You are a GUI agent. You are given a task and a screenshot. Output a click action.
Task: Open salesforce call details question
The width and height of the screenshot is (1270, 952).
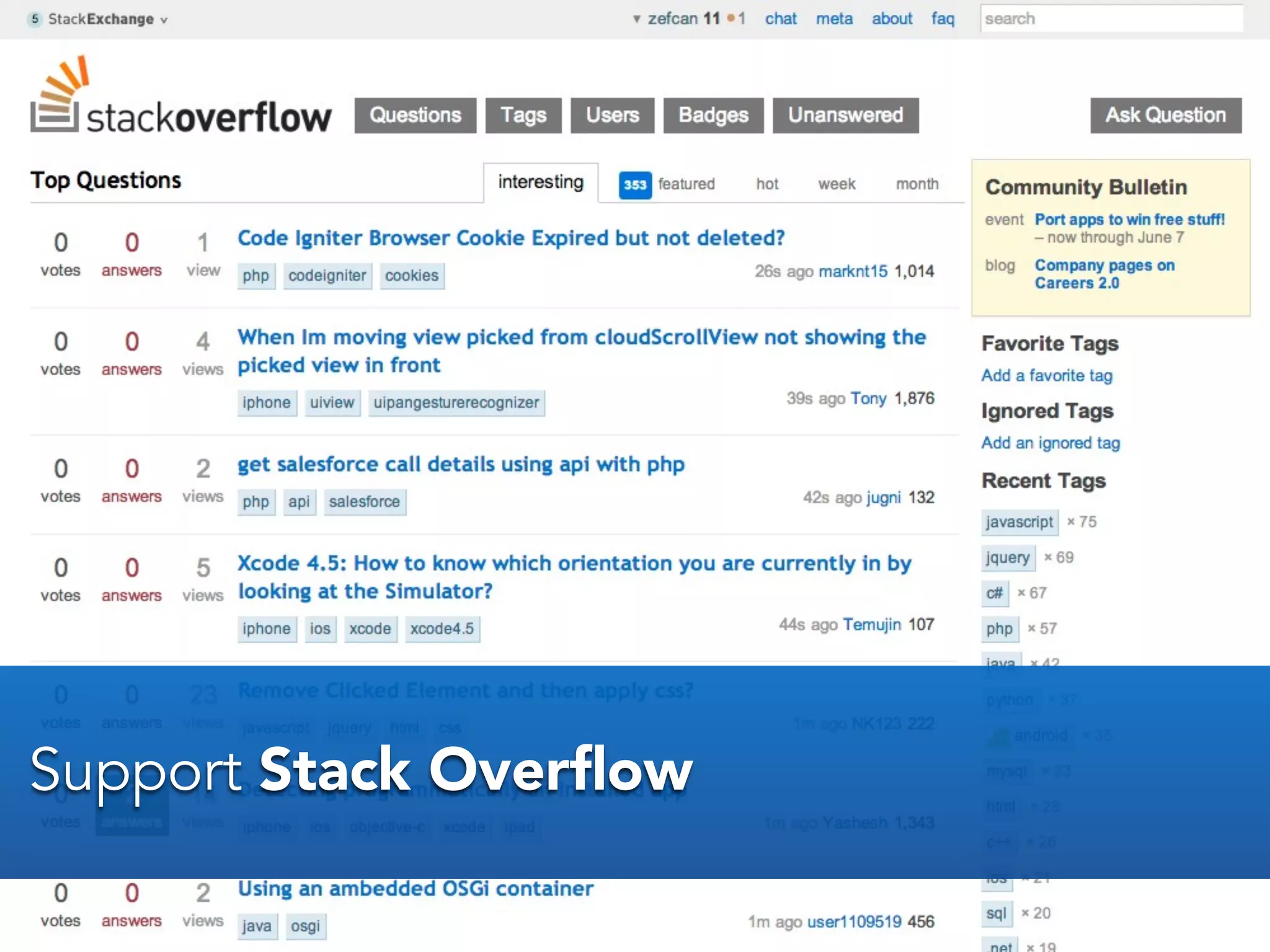(x=461, y=465)
